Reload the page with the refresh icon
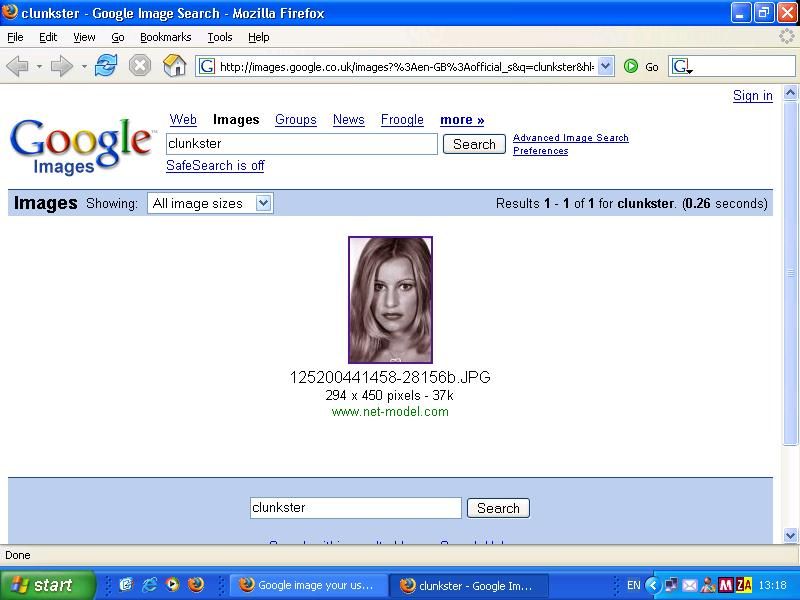Screen dimensions: 800x600 pos(106,66)
